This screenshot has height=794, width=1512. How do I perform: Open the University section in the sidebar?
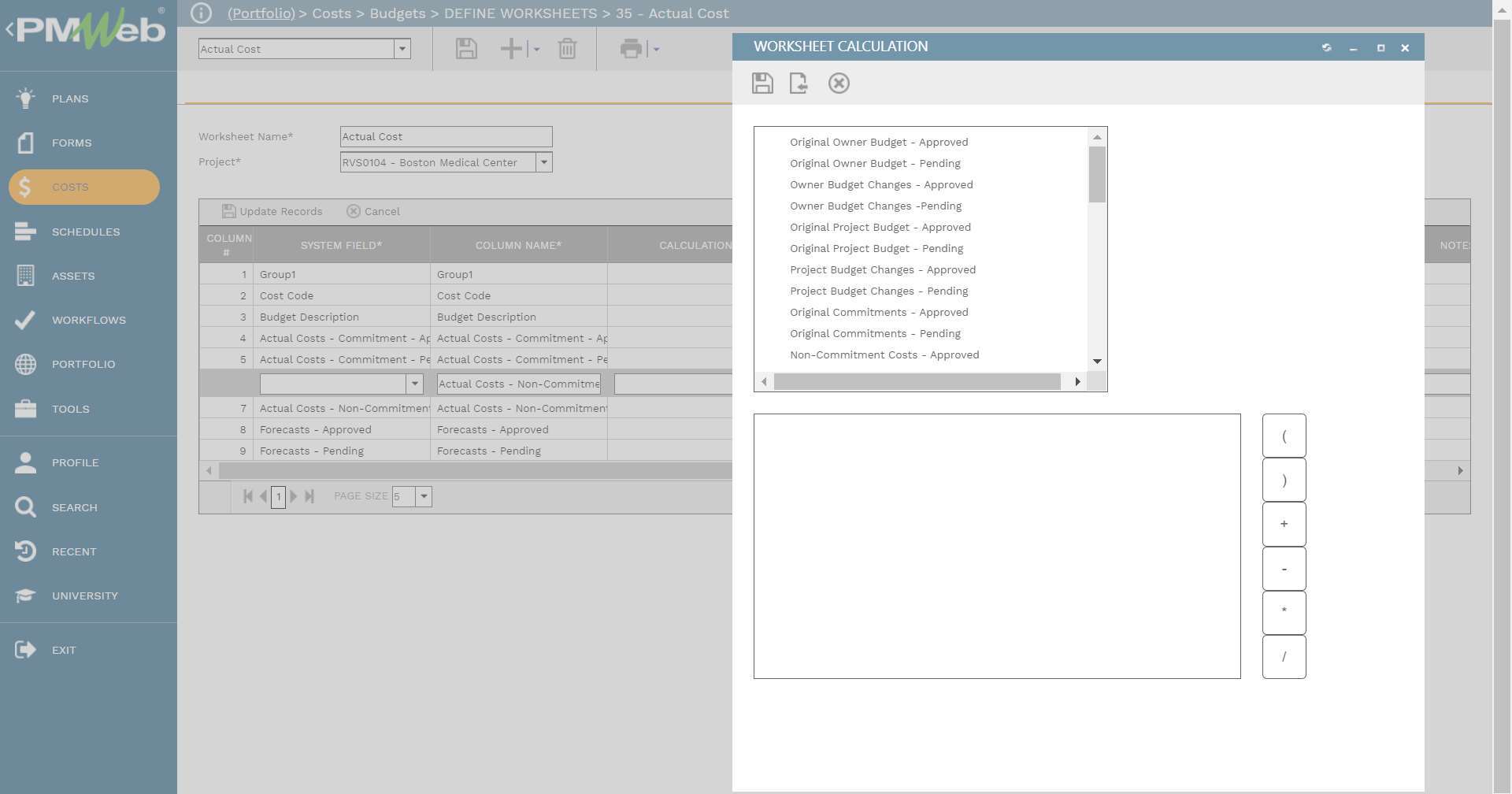coord(84,595)
